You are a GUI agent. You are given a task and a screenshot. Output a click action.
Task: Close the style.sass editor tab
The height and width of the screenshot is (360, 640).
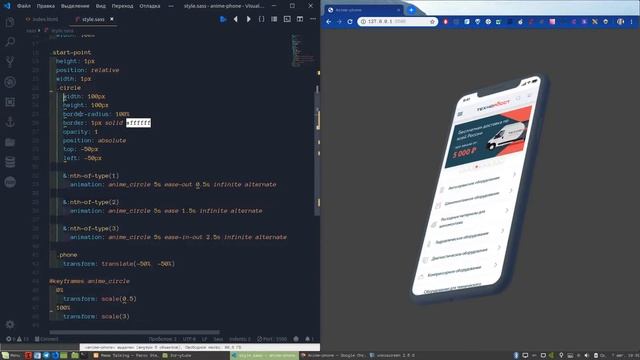tap(111, 19)
